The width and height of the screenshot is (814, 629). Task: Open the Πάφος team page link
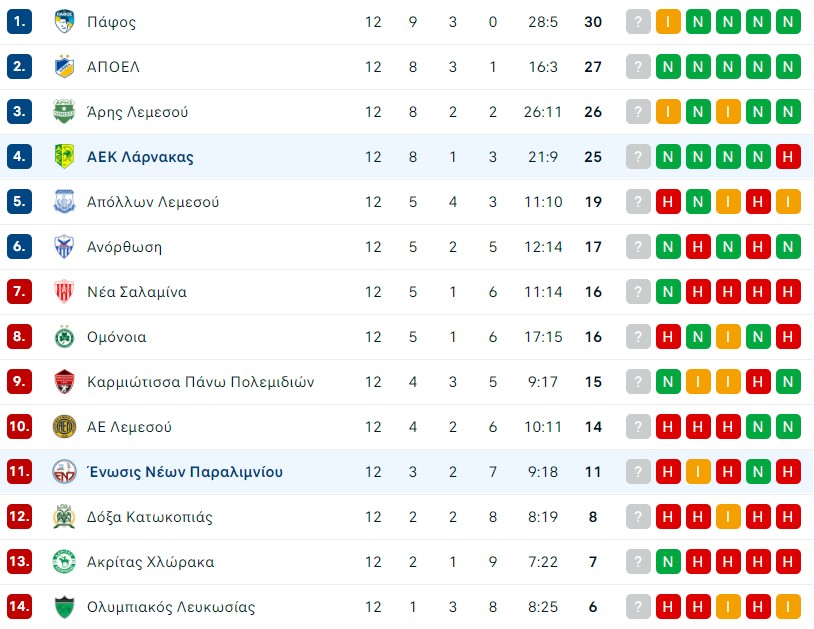(x=112, y=22)
